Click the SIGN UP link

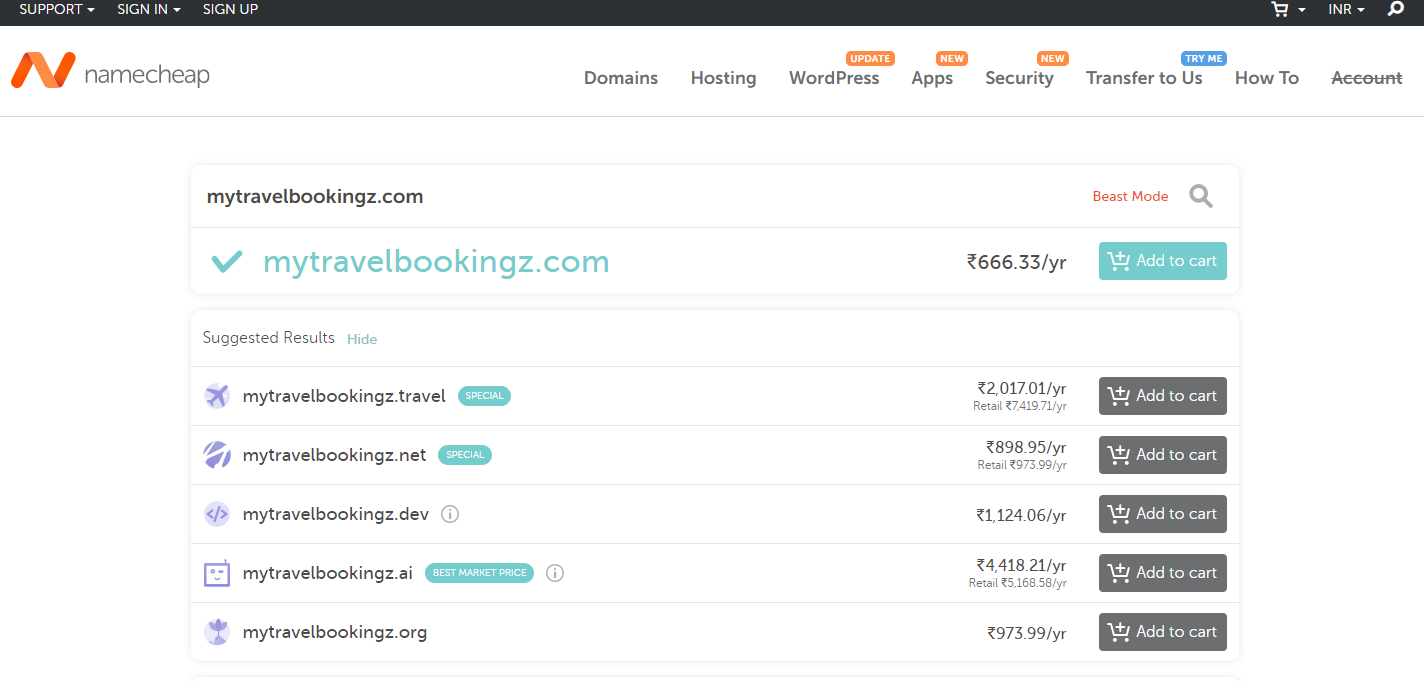tap(230, 9)
